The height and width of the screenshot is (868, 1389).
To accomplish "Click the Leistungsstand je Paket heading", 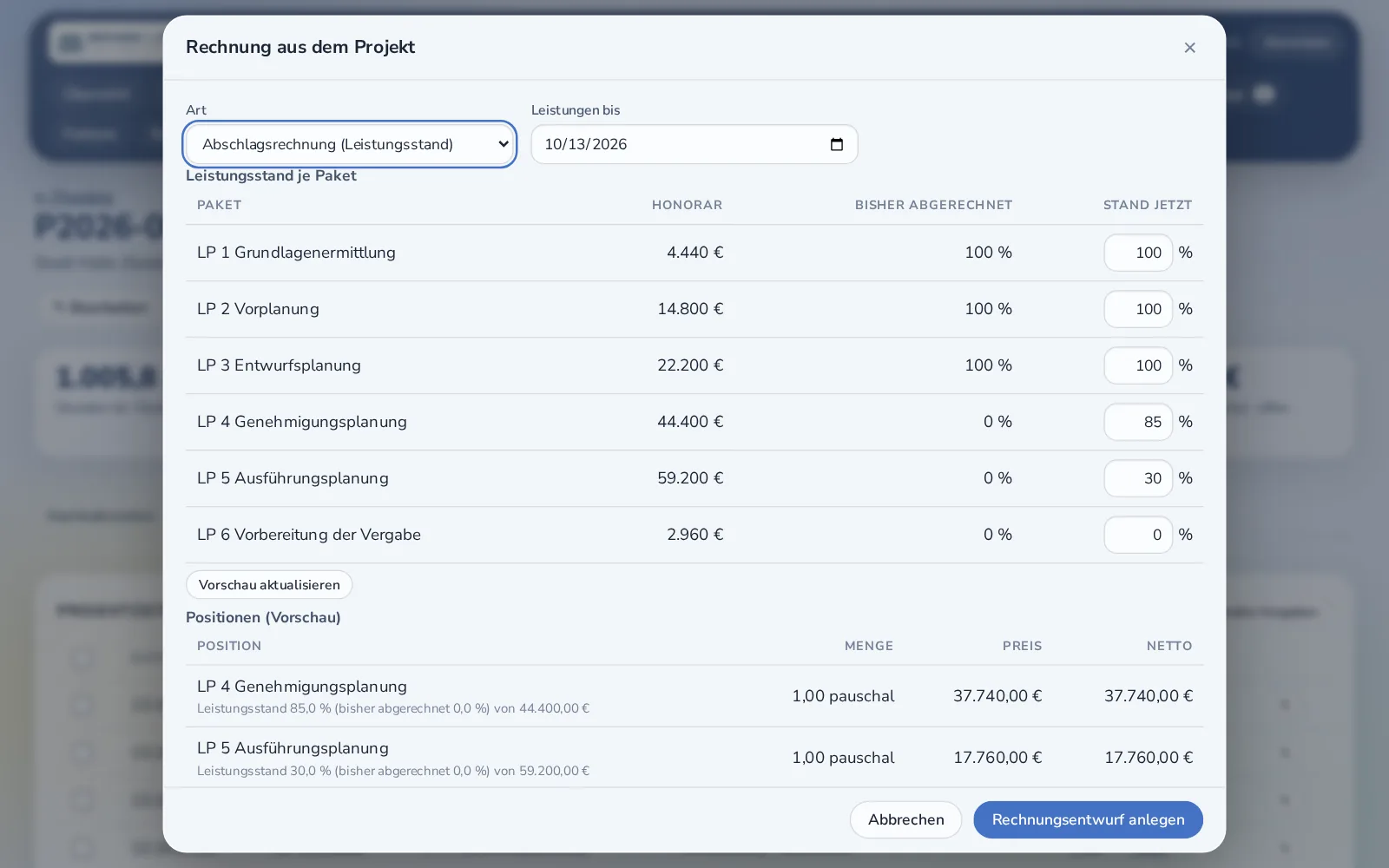I will point(271,175).
